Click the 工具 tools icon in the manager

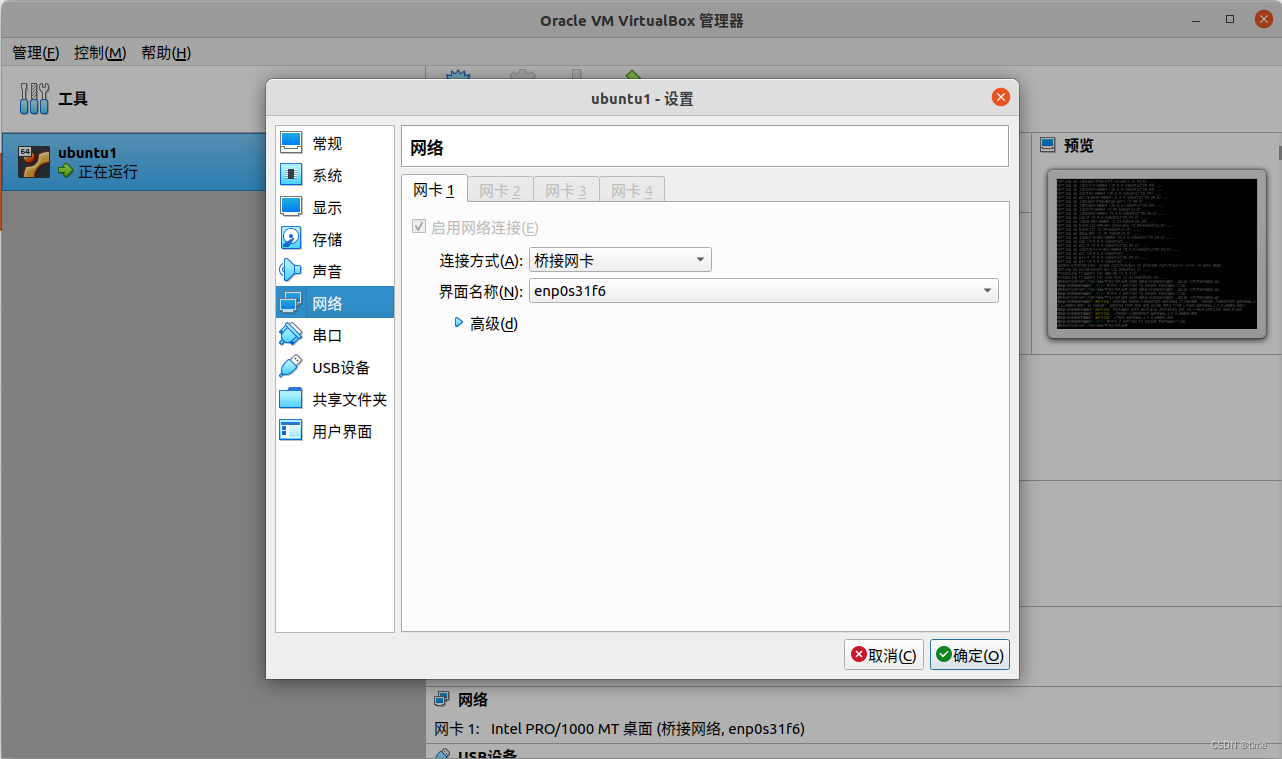[x=35, y=98]
